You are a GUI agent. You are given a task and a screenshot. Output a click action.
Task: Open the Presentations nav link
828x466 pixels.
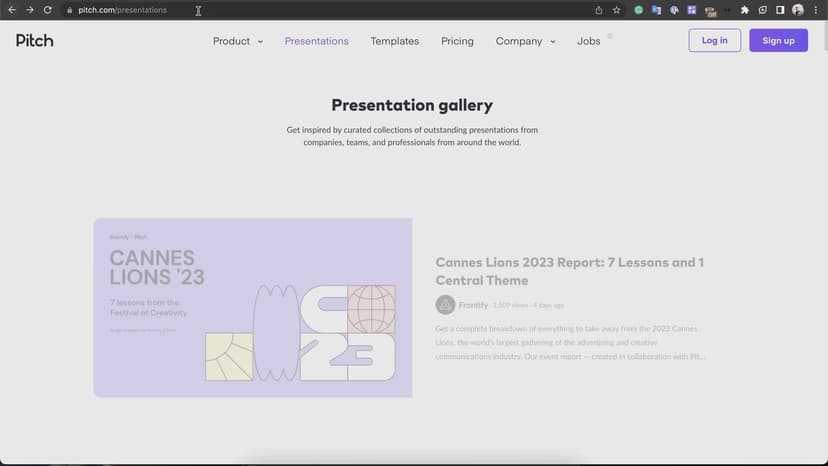pyautogui.click(x=316, y=41)
